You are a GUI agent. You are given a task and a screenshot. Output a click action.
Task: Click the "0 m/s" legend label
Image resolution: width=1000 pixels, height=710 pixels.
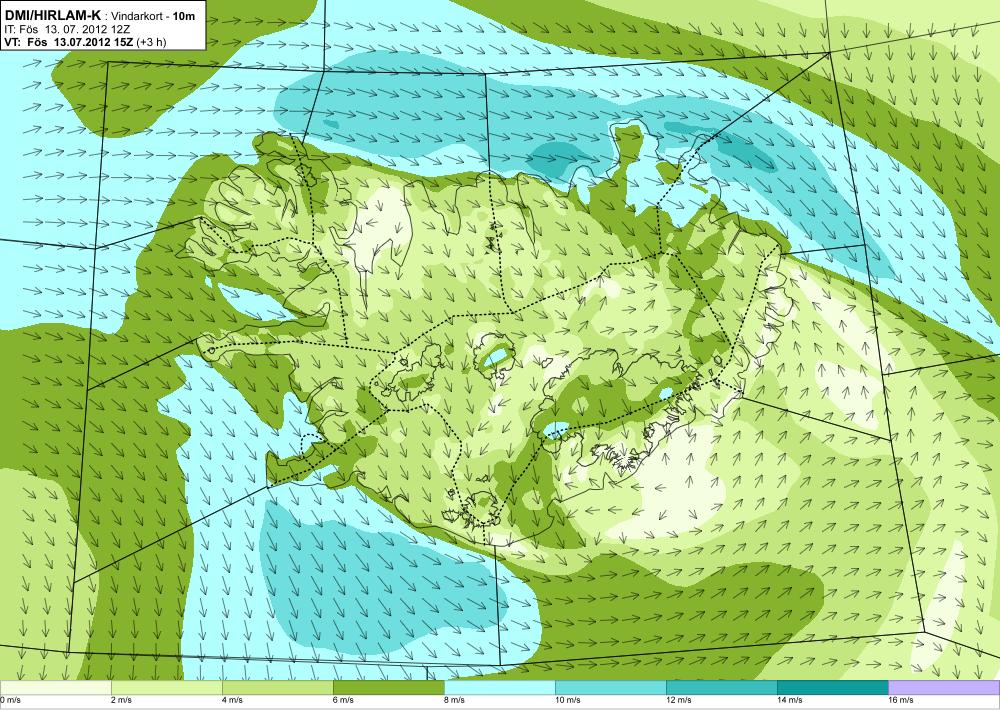pyautogui.click(x=11, y=700)
